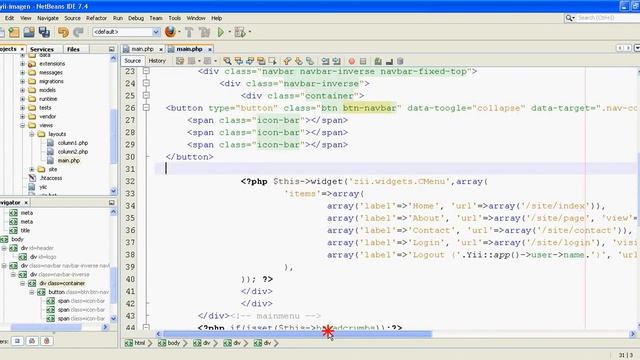The width and height of the screenshot is (640, 360).
Task: Expand the models folder node
Action: (x=22, y=90)
